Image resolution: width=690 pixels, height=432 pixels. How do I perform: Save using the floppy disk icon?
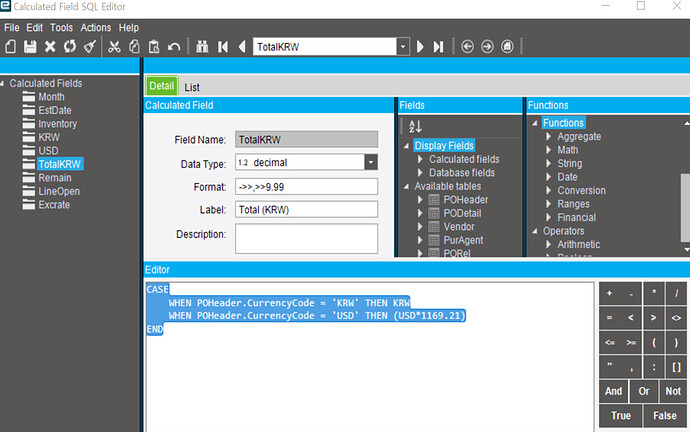click(30, 47)
